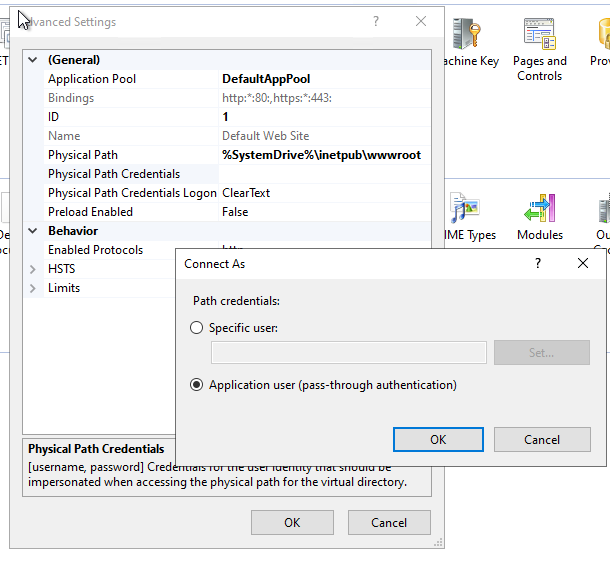610x565 pixels.
Task: Click the Specific user text field
Action: coord(349,352)
